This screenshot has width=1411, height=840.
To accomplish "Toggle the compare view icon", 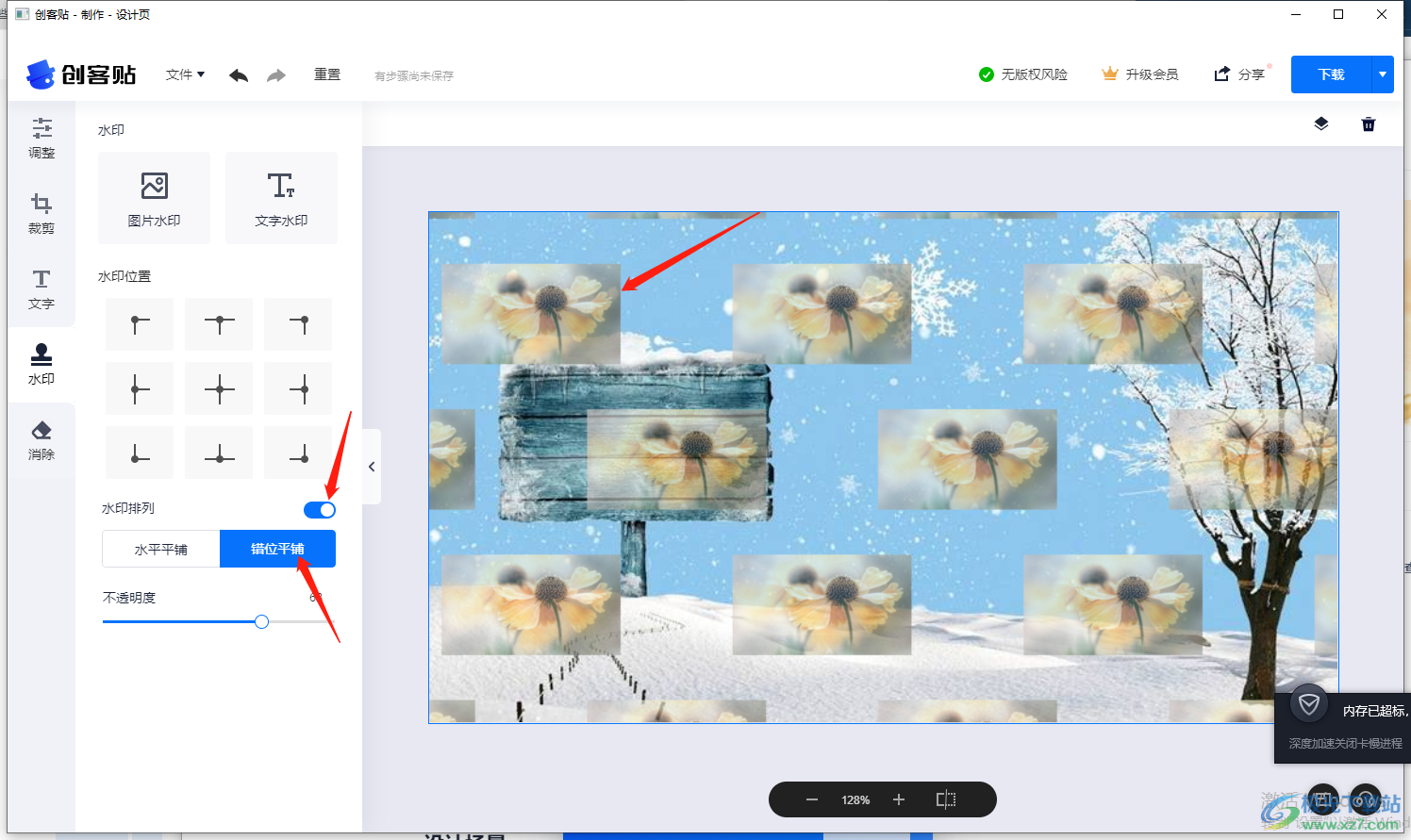I will point(946,799).
